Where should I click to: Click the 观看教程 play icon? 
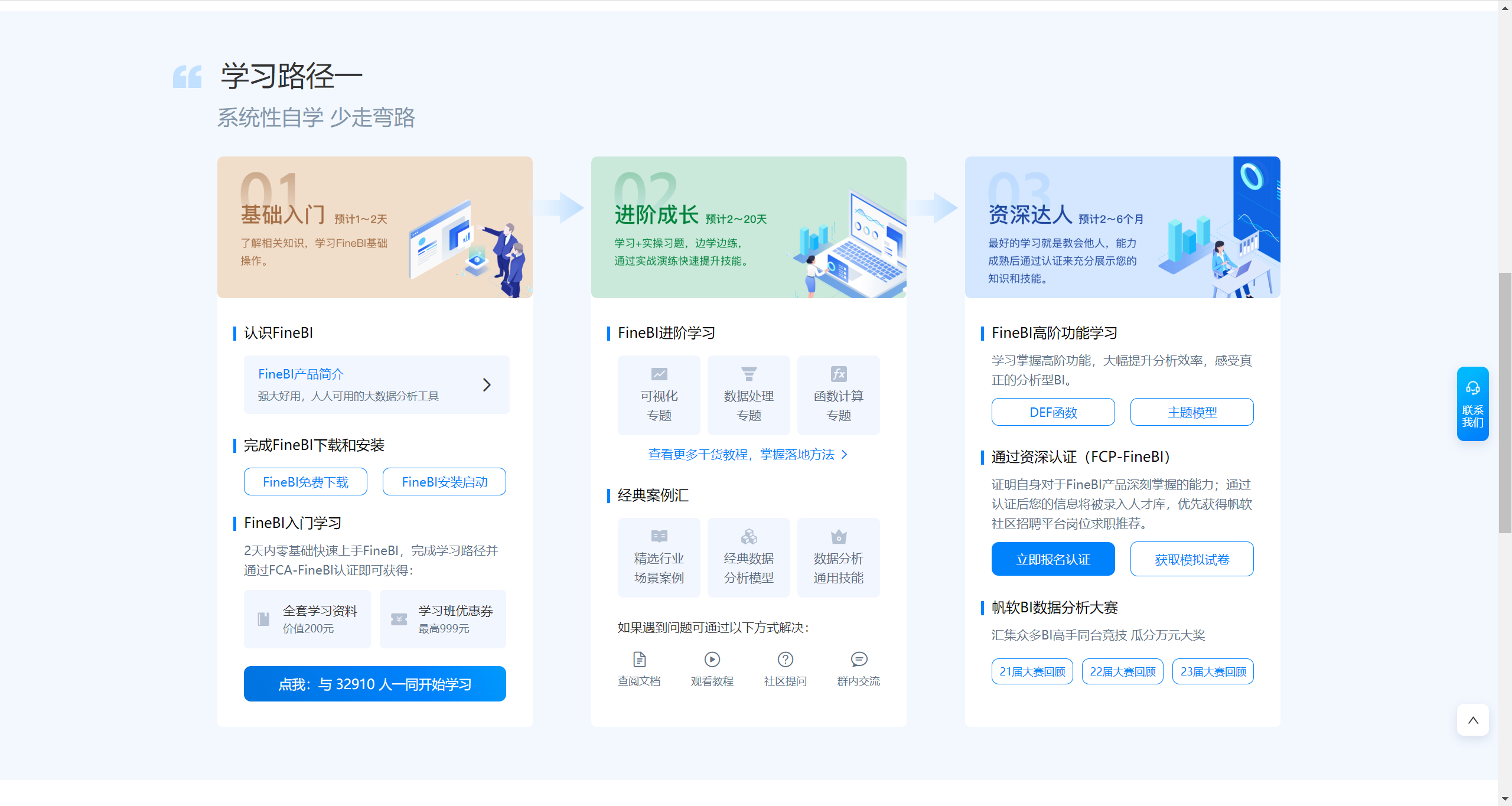712,660
